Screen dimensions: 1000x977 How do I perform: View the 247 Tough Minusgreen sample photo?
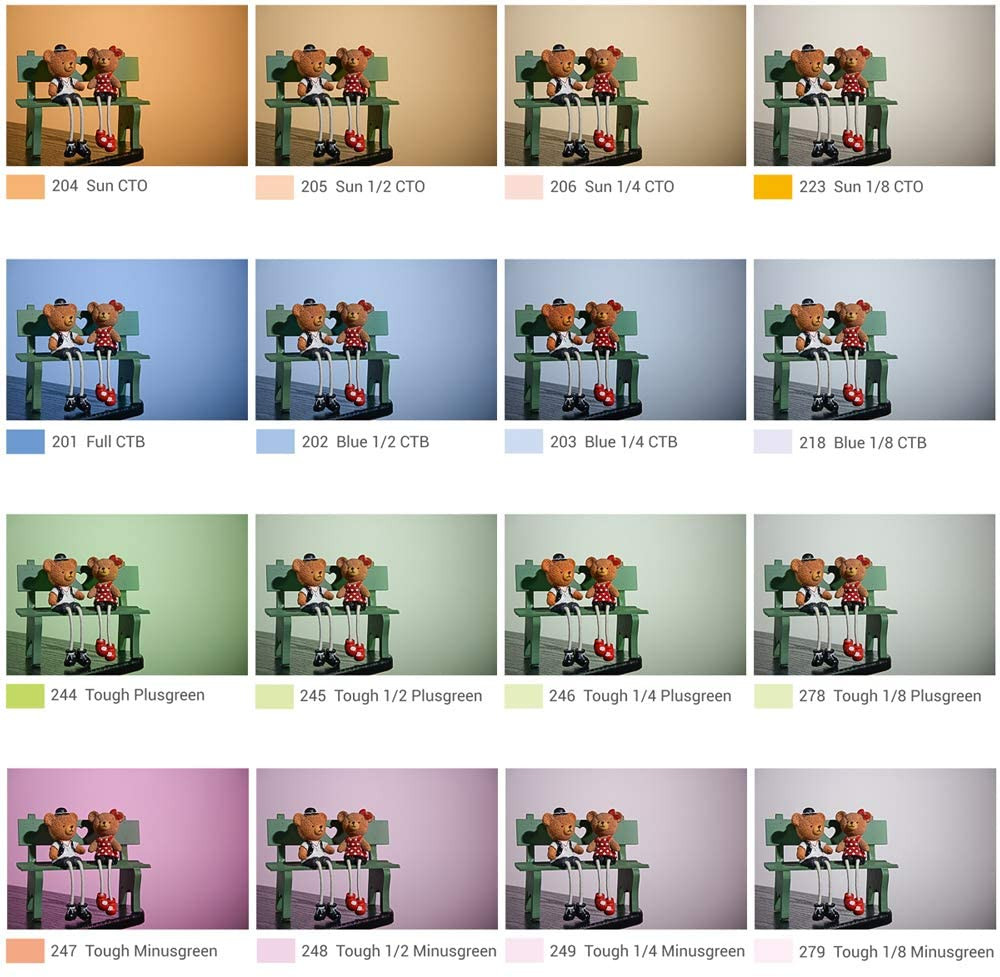pyautogui.click(x=128, y=848)
